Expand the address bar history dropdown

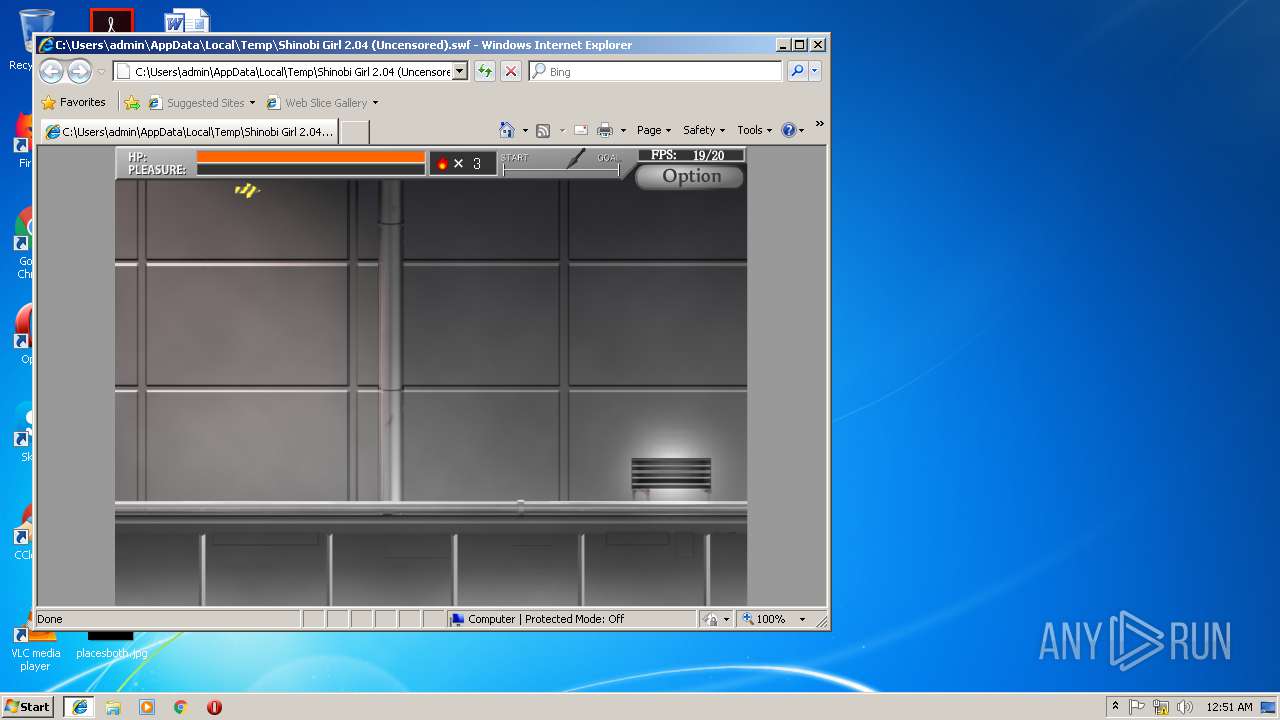460,71
